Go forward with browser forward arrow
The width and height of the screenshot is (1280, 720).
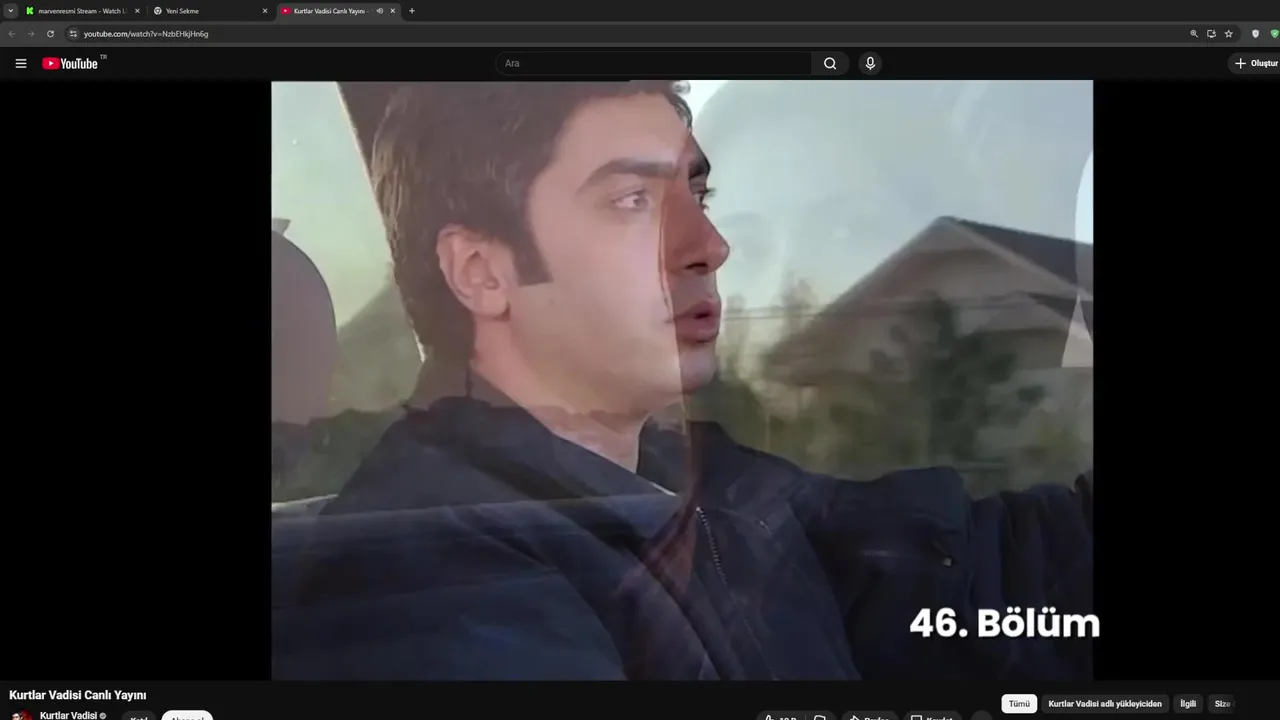tap(31, 33)
